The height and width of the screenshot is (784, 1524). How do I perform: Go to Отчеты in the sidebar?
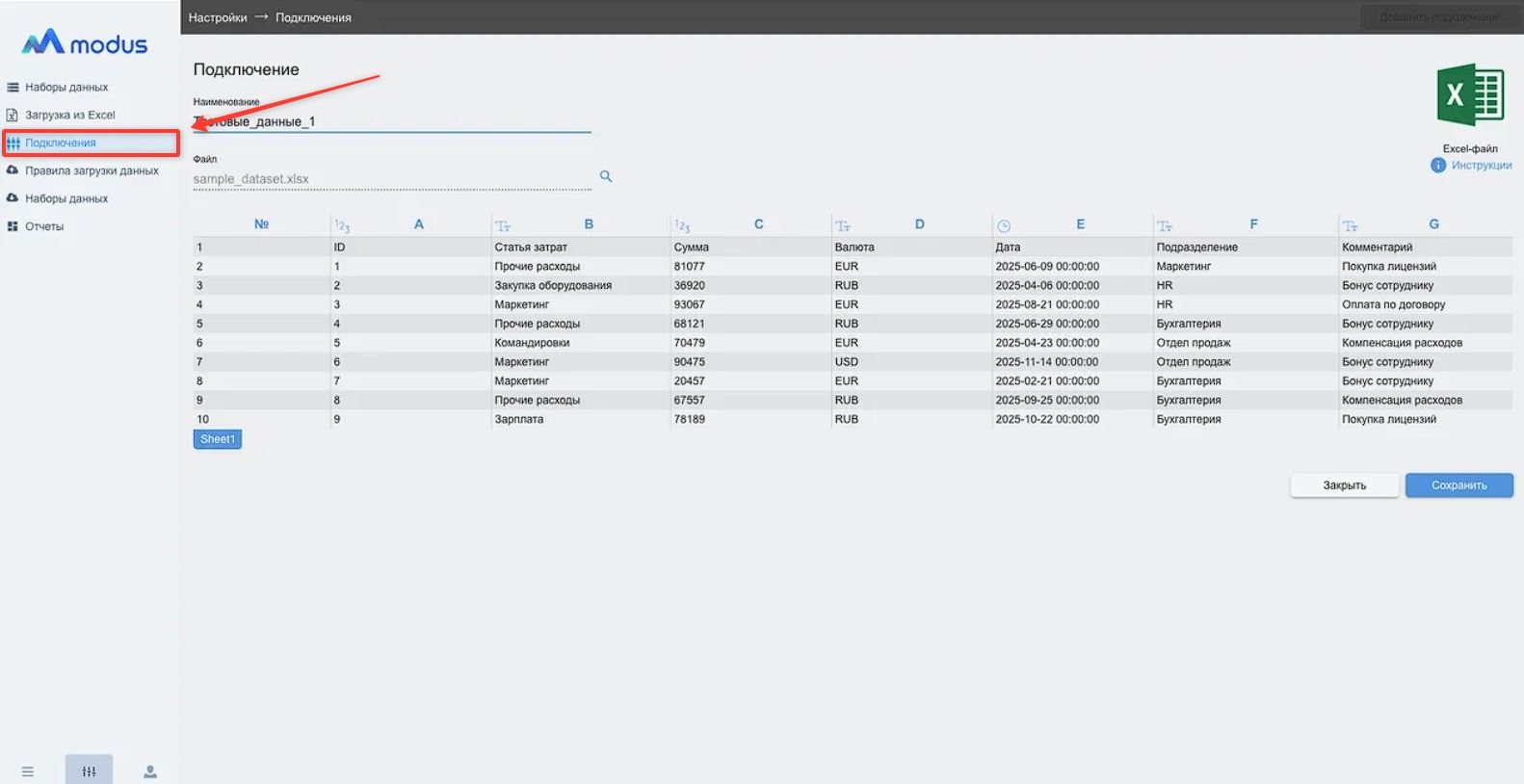[44, 226]
